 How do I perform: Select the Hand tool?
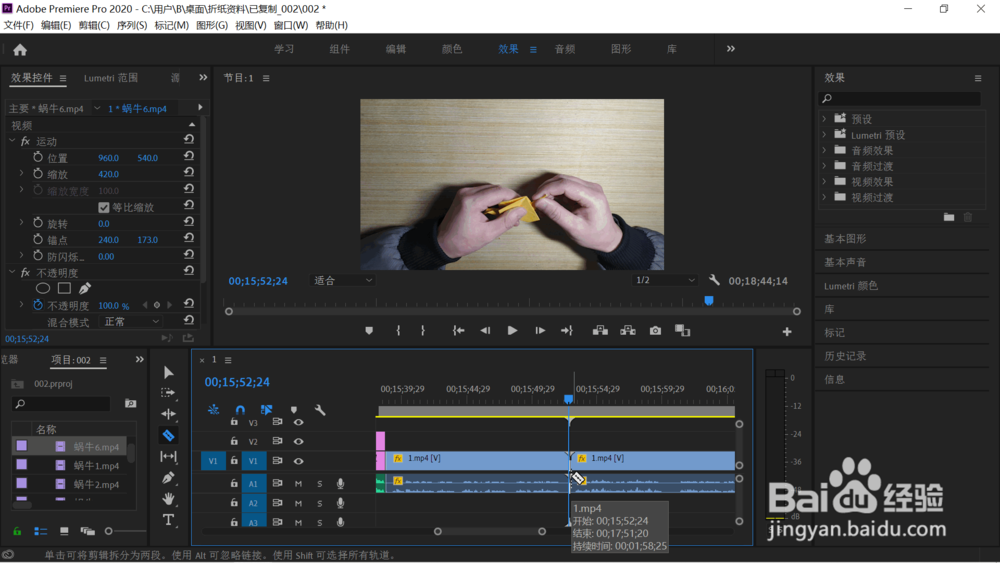168,499
